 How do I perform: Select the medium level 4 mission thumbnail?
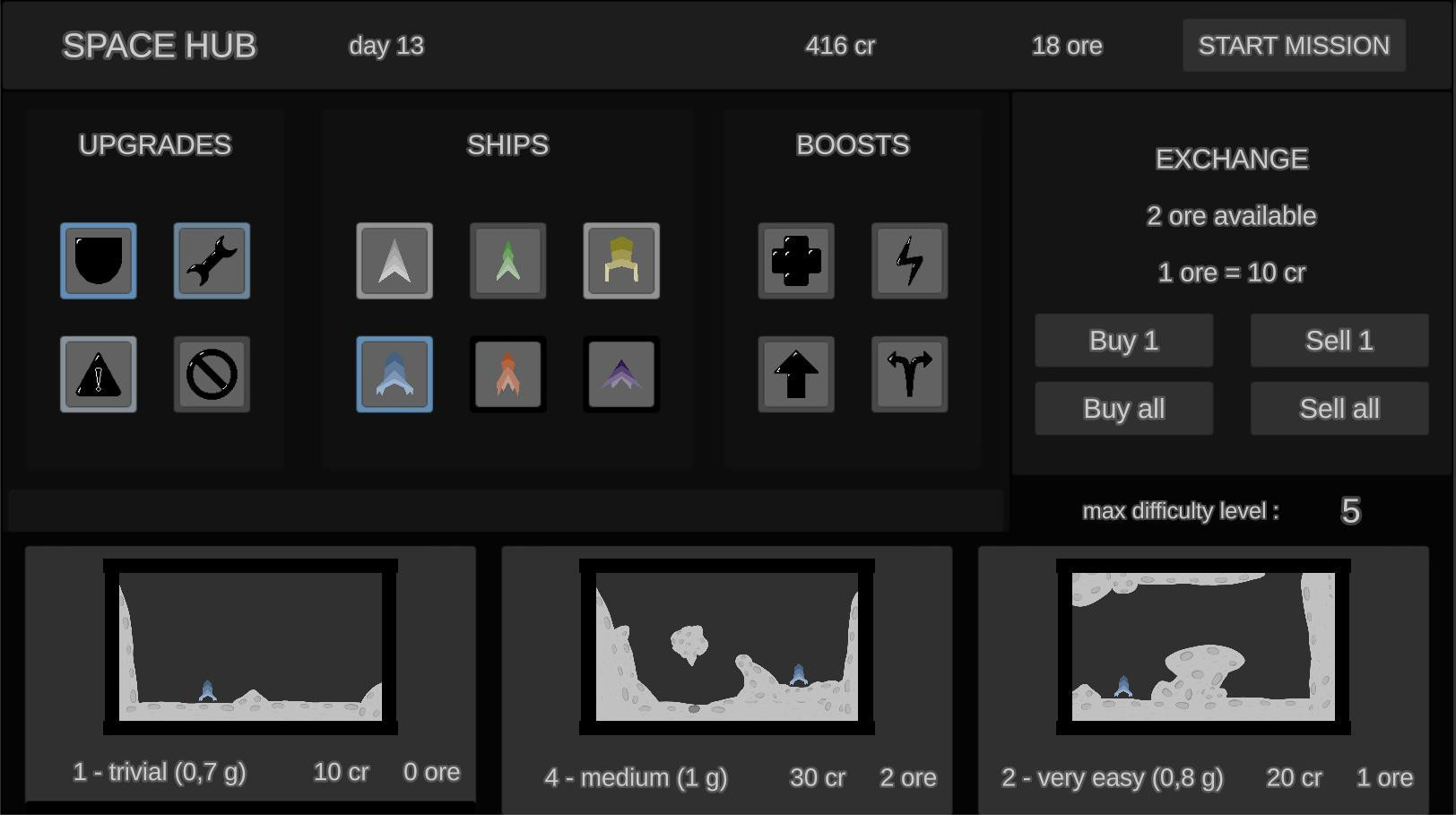(727, 646)
